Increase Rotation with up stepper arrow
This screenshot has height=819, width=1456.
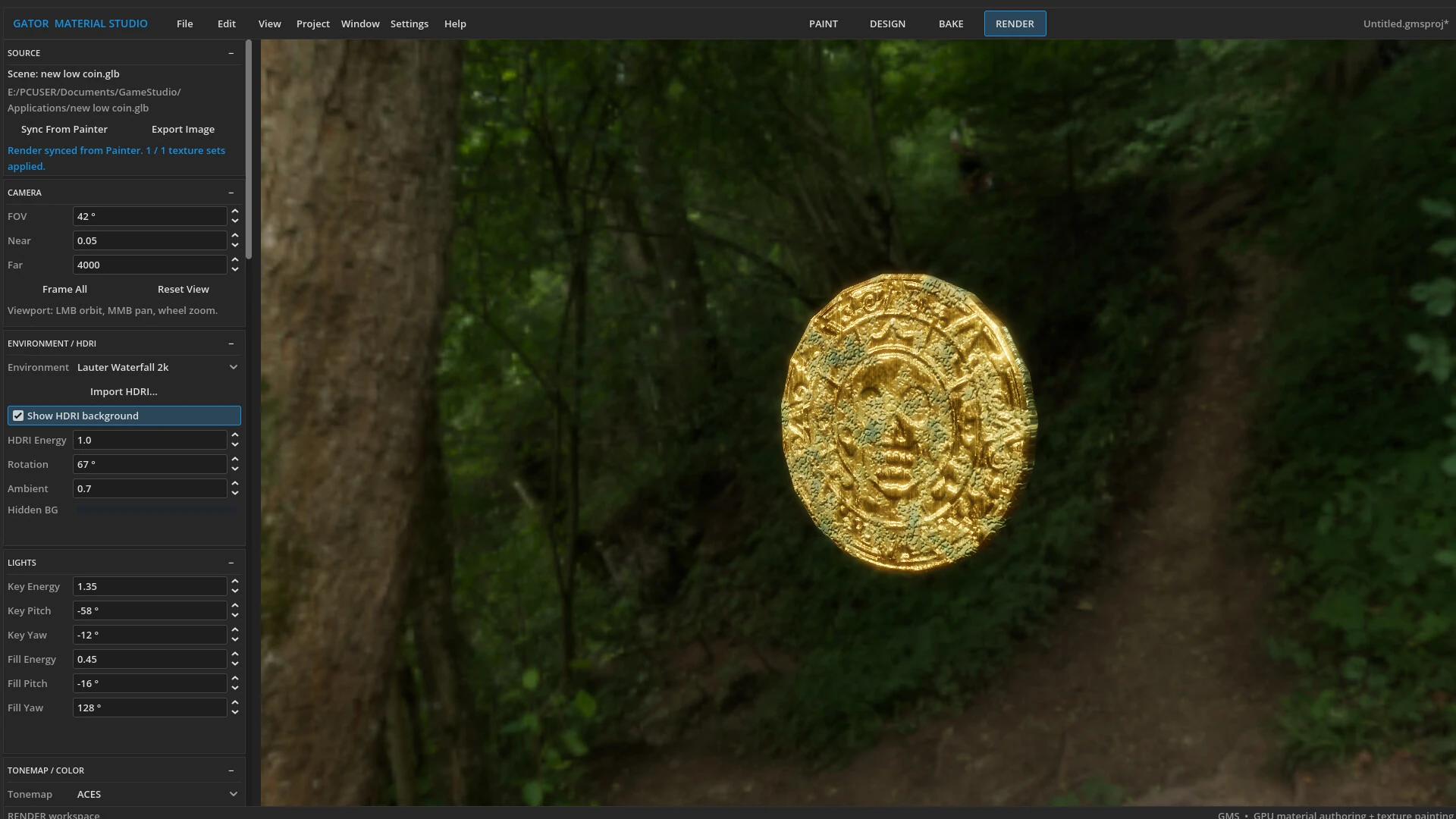coord(235,460)
